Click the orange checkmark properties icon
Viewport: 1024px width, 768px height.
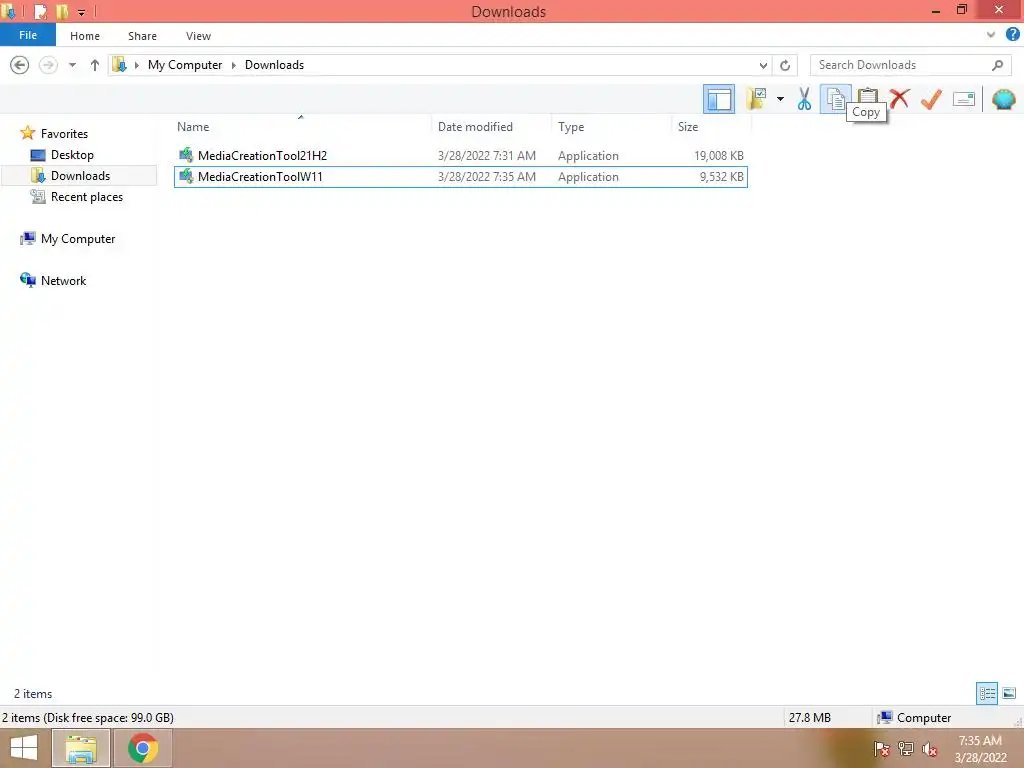click(931, 99)
